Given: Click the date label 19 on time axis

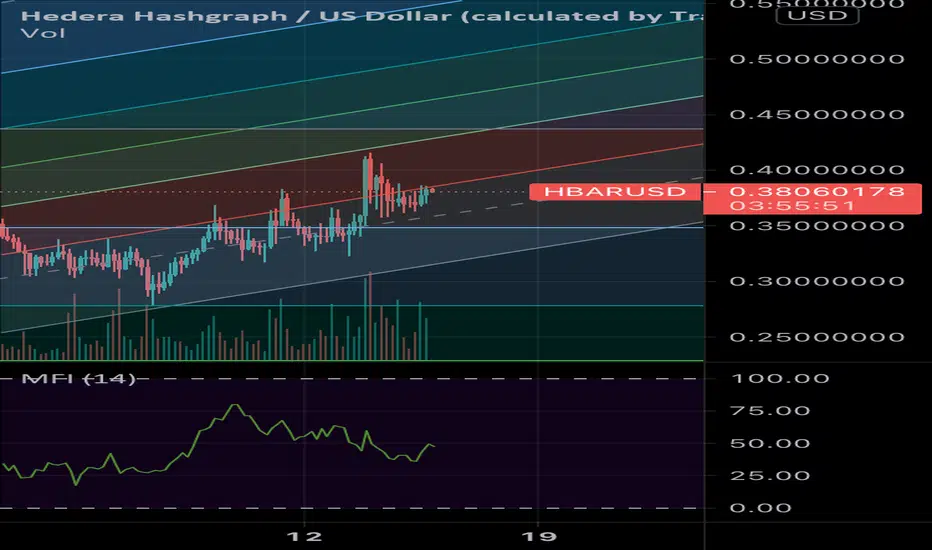Looking at the screenshot, I should click(539, 537).
